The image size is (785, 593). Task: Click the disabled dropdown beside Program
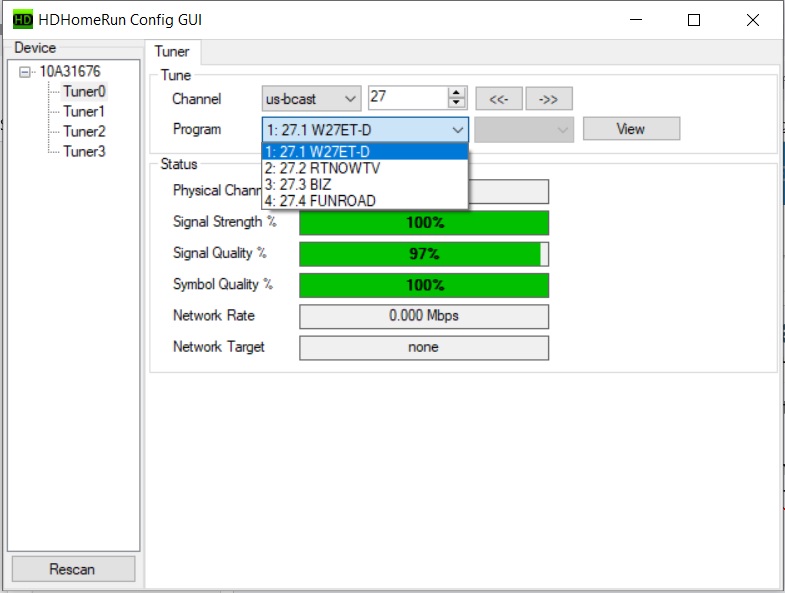click(524, 130)
